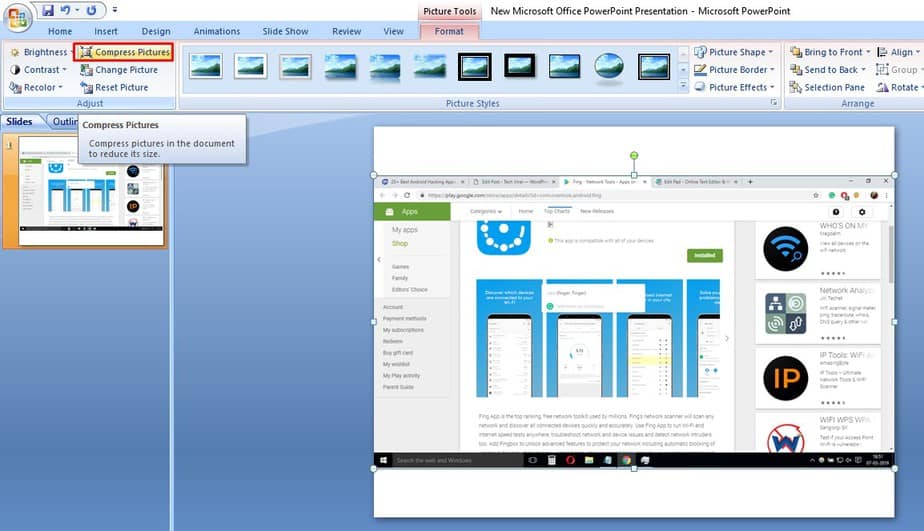This screenshot has width=924, height=531.
Task: Open the Group dropdown
Action: [899, 70]
